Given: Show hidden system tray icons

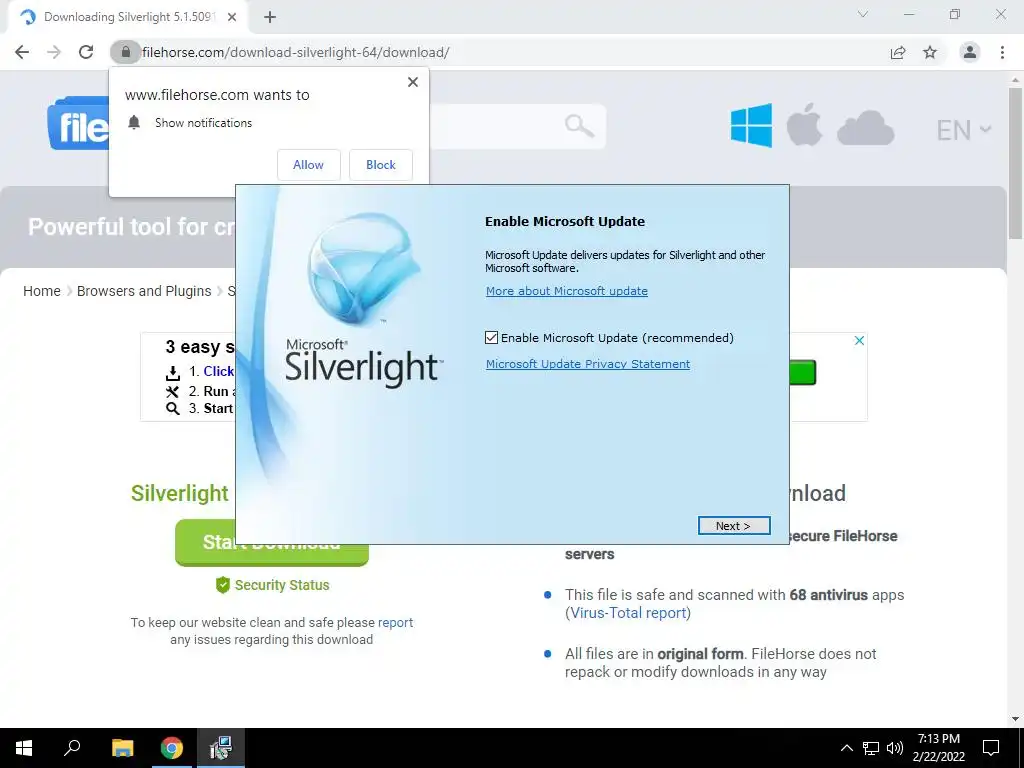Looking at the screenshot, I should coord(846,748).
